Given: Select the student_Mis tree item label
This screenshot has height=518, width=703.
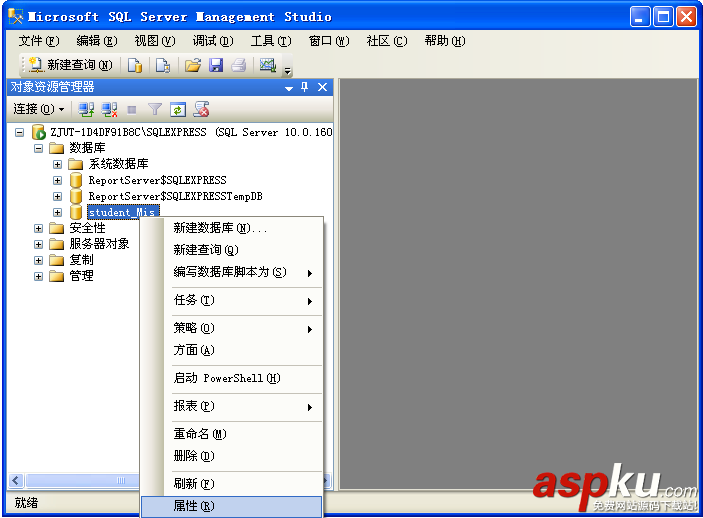Looking at the screenshot, I should 123,212.
